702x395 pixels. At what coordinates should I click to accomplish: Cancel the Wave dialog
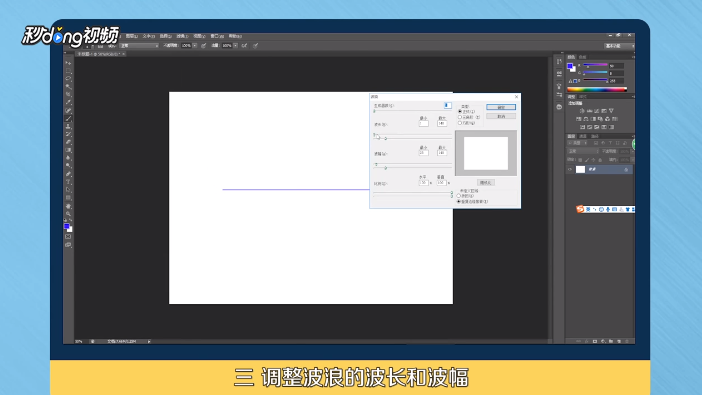coord(501,116)
